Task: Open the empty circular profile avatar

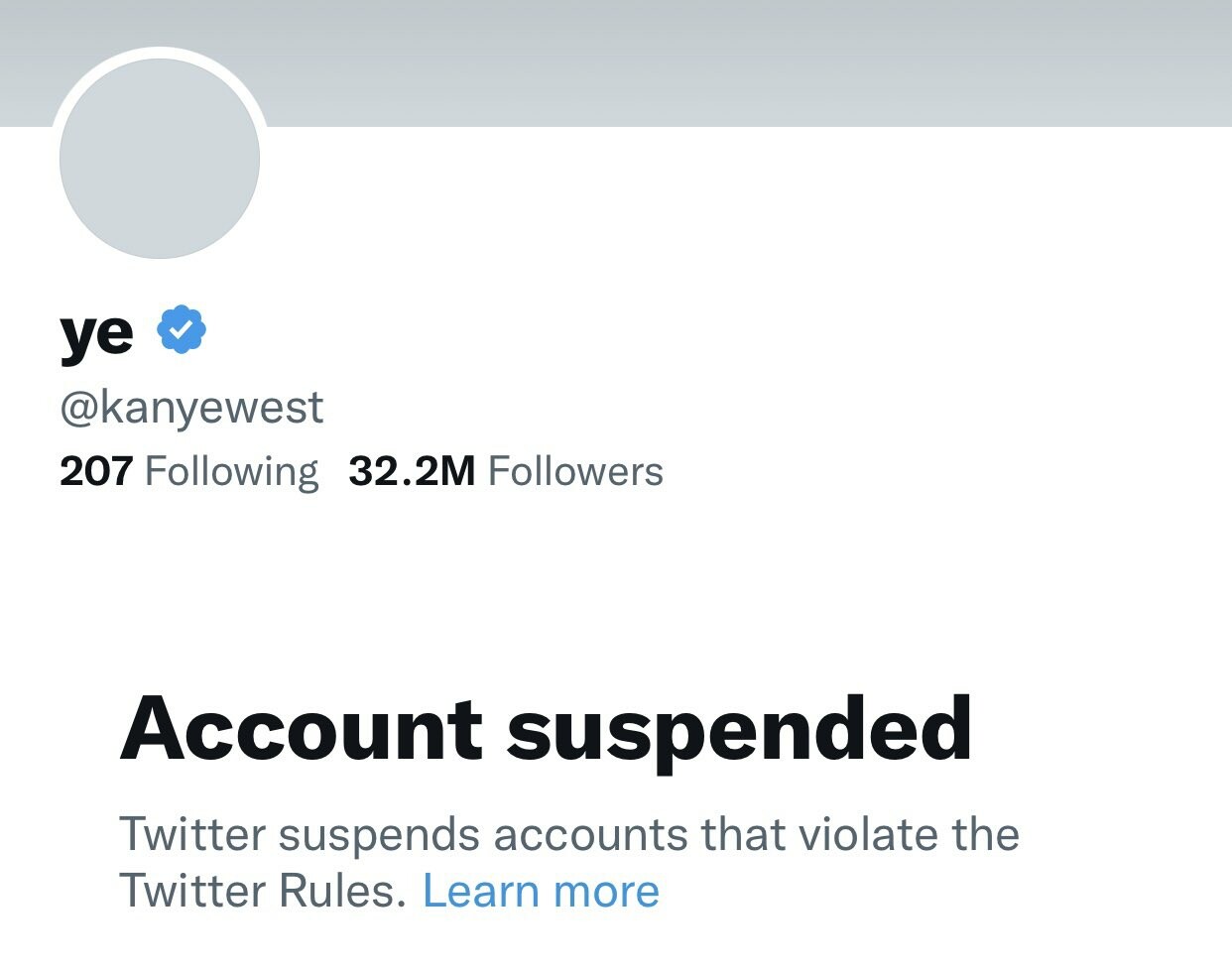Action: tap(160, 159)
